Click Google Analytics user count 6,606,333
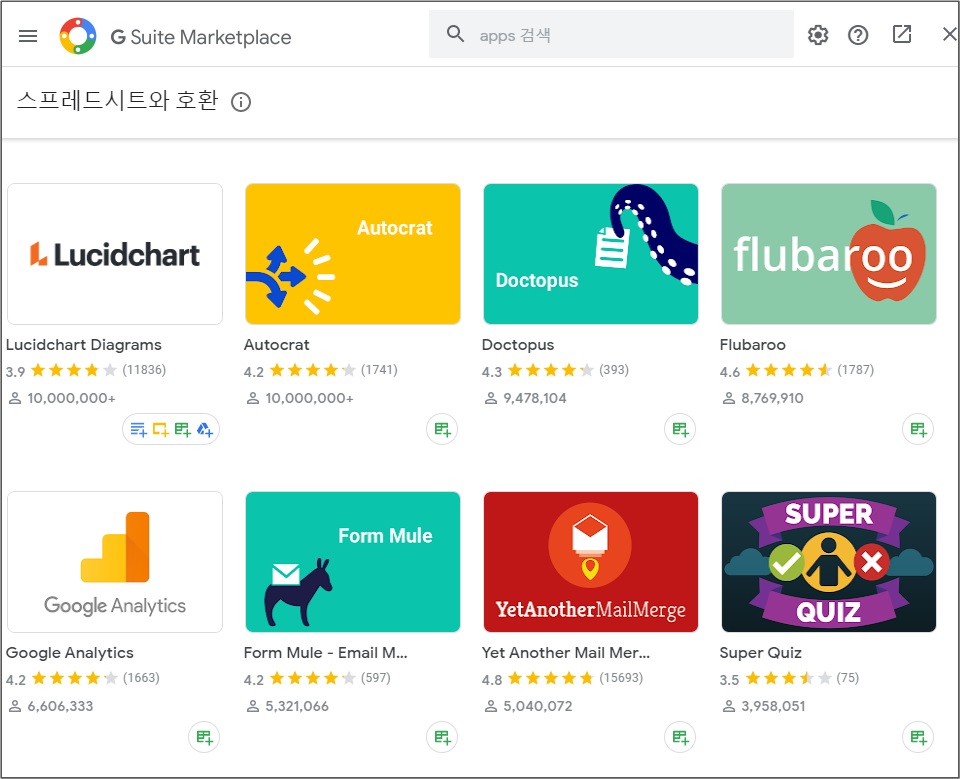Image resolution: width=961 pixels, height=779 pixels. (x=60, y=706)
